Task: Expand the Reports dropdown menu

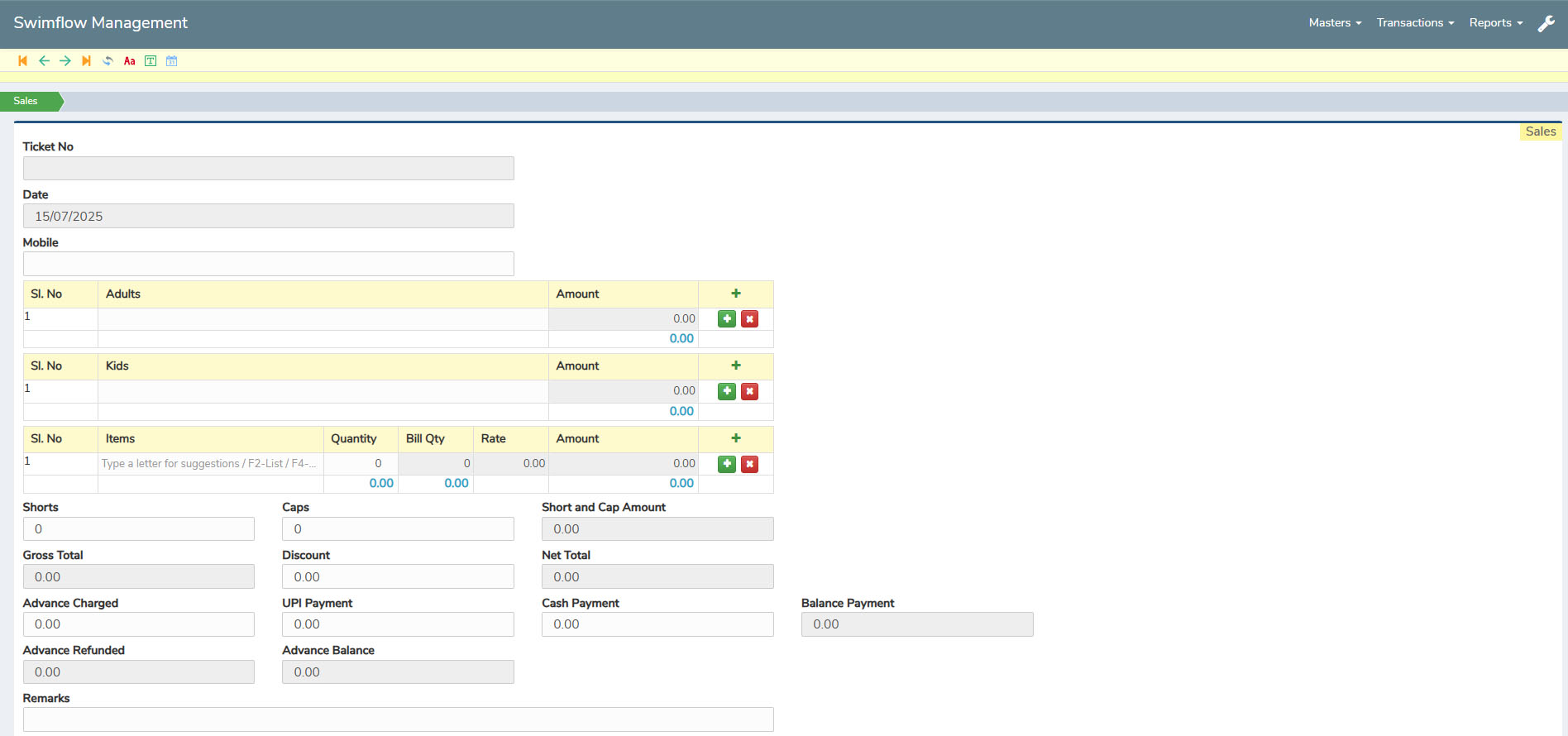Action: pos(1495,23)
